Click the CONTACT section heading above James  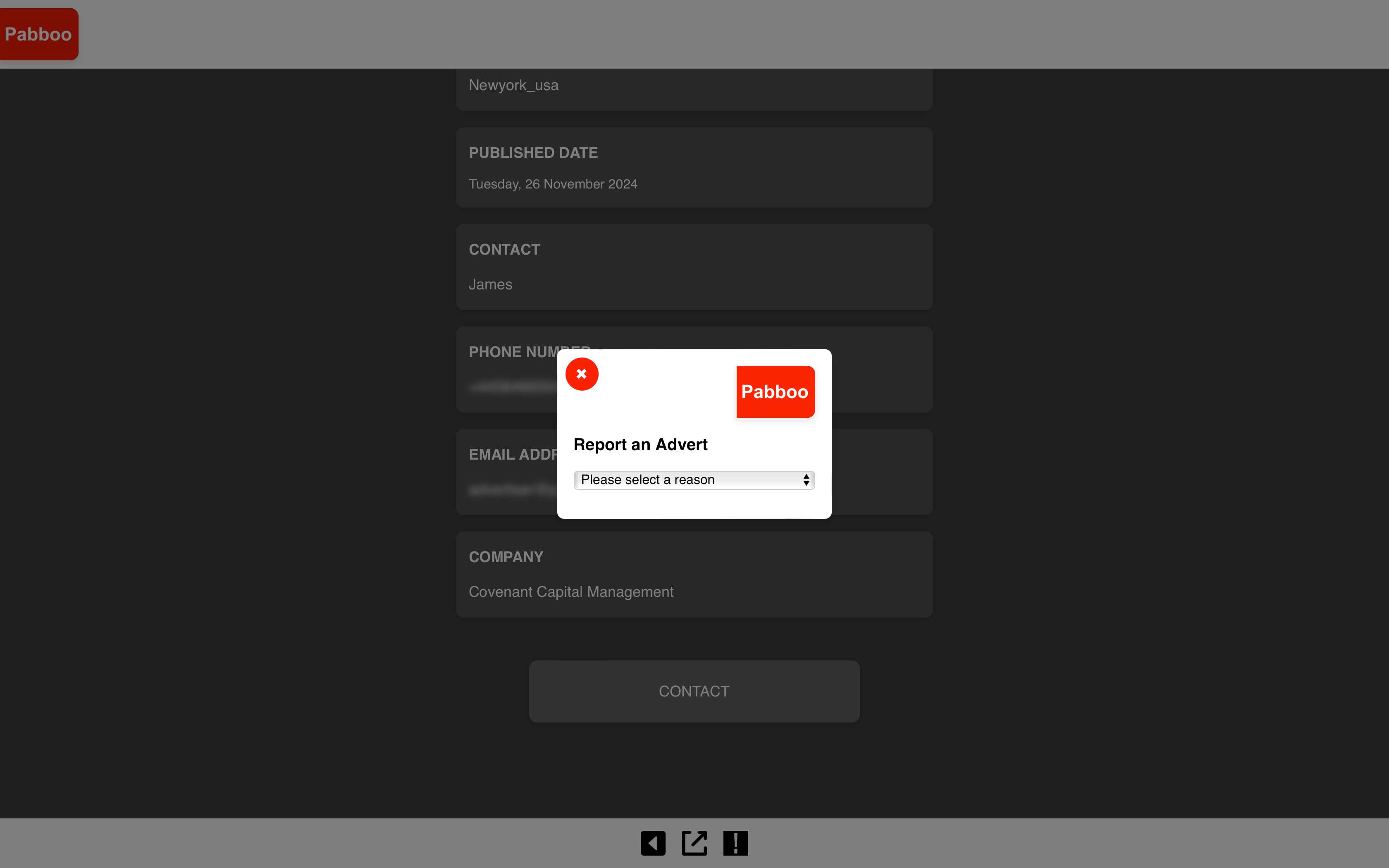click(504, 250)
